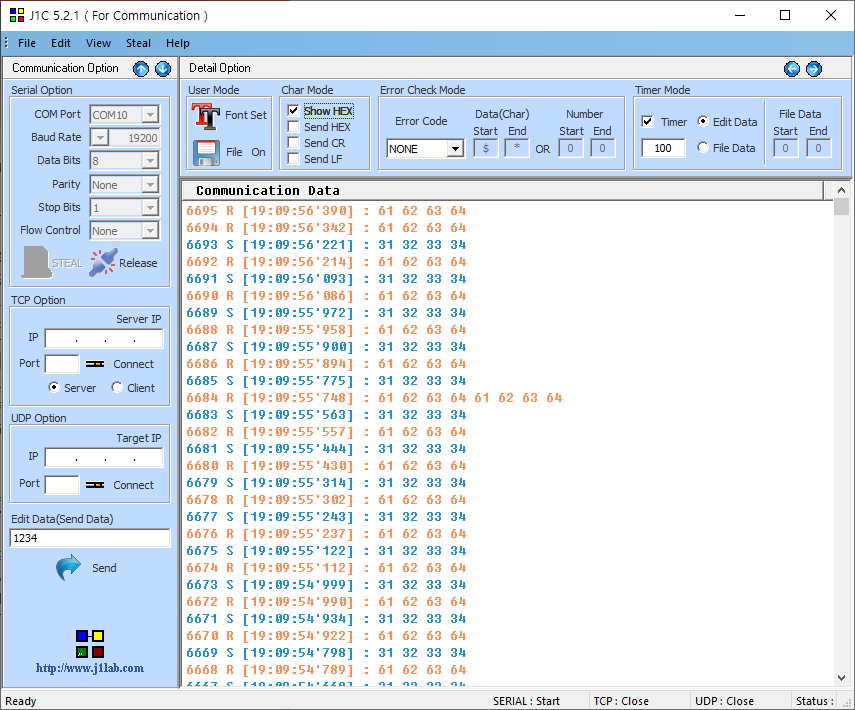Uncheck the Show HEX checkbox
Viewport: 855px width, 710px height.
tap(293, 111)
